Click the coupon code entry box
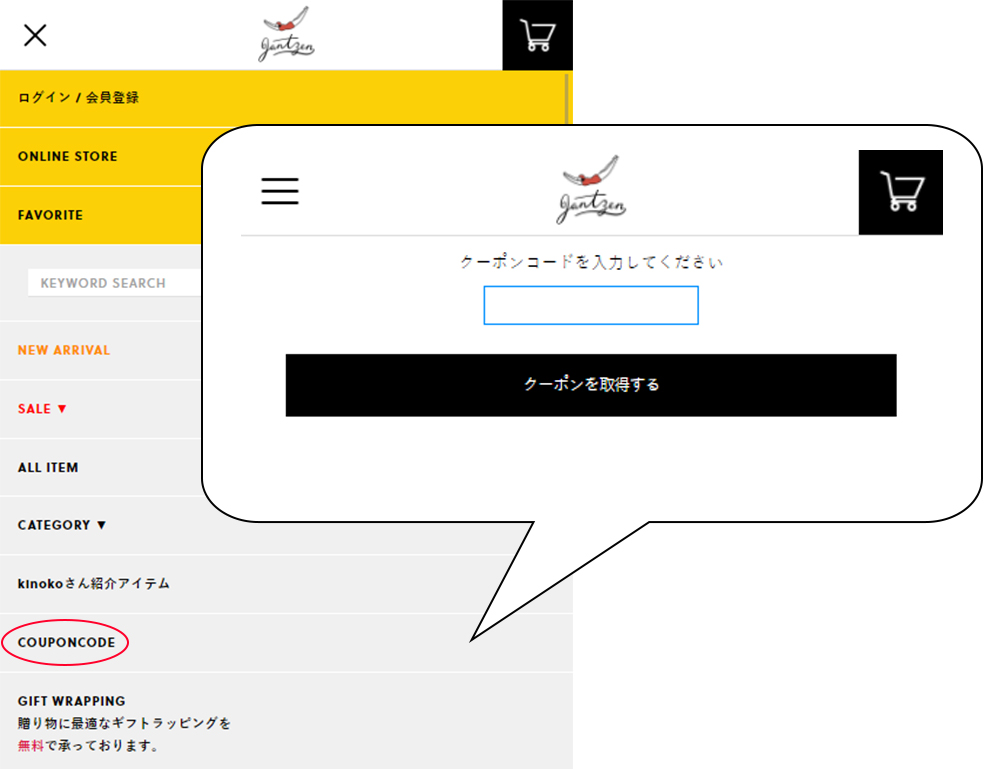The width and height of the screenshot is (1000, 769). [x=591, y=305]
